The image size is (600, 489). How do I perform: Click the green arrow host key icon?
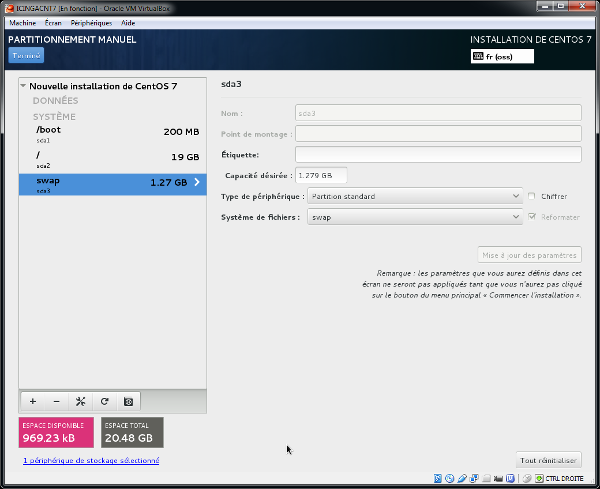539,478
